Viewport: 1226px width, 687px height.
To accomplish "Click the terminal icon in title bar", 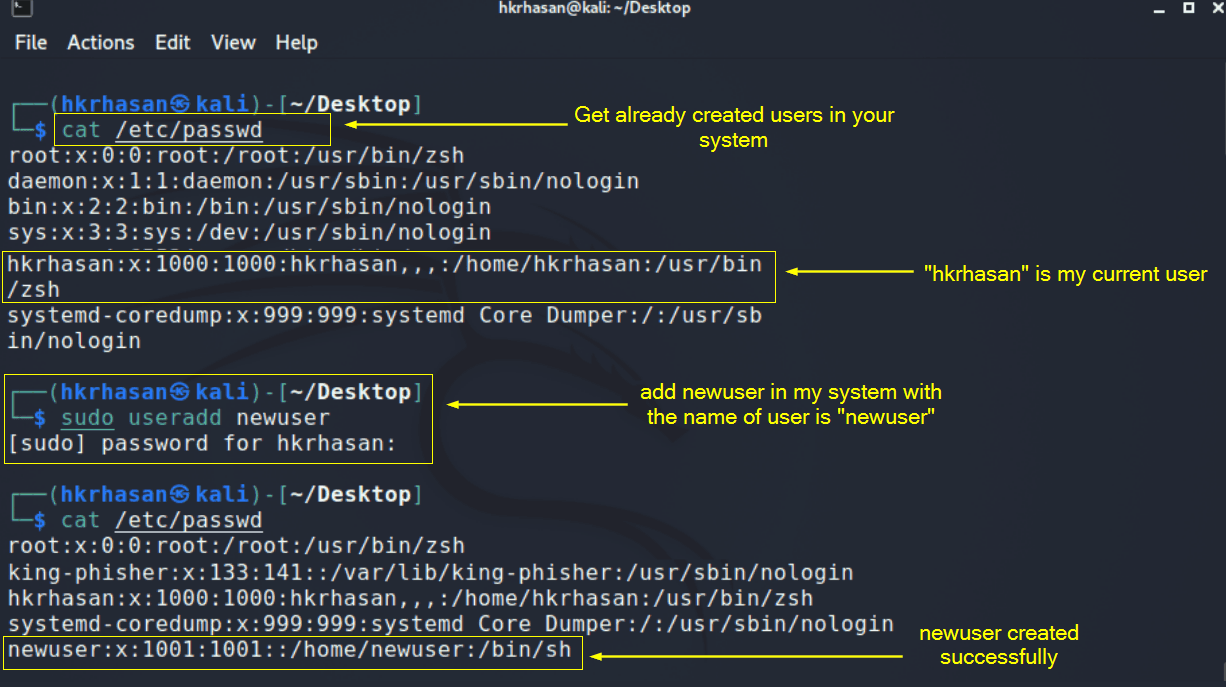I will tap(23, 8).
